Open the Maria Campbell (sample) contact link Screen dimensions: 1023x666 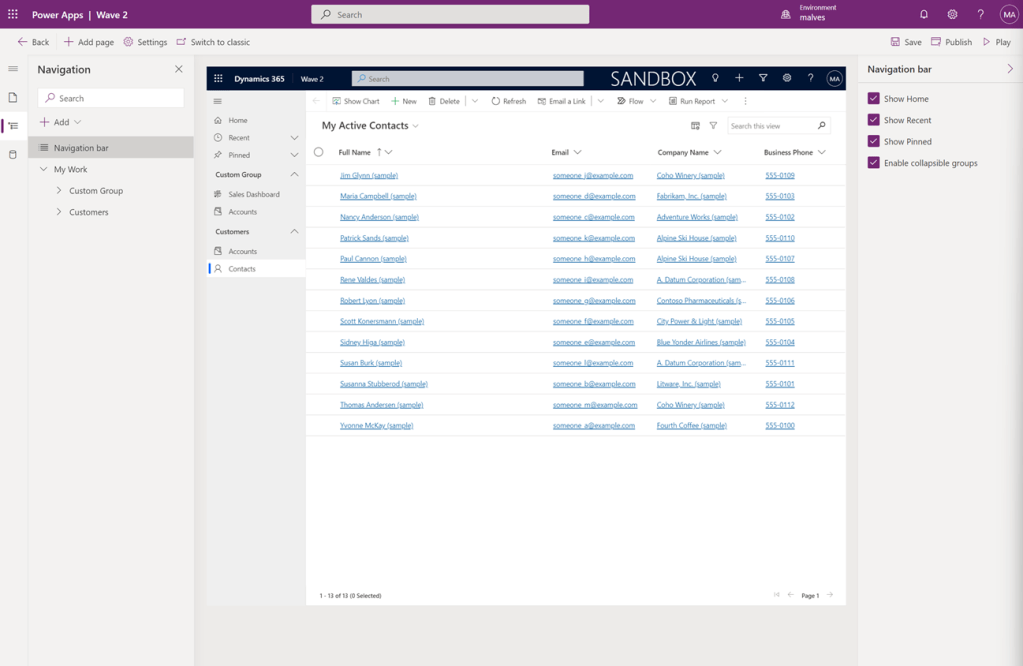(x=378, y=196)
